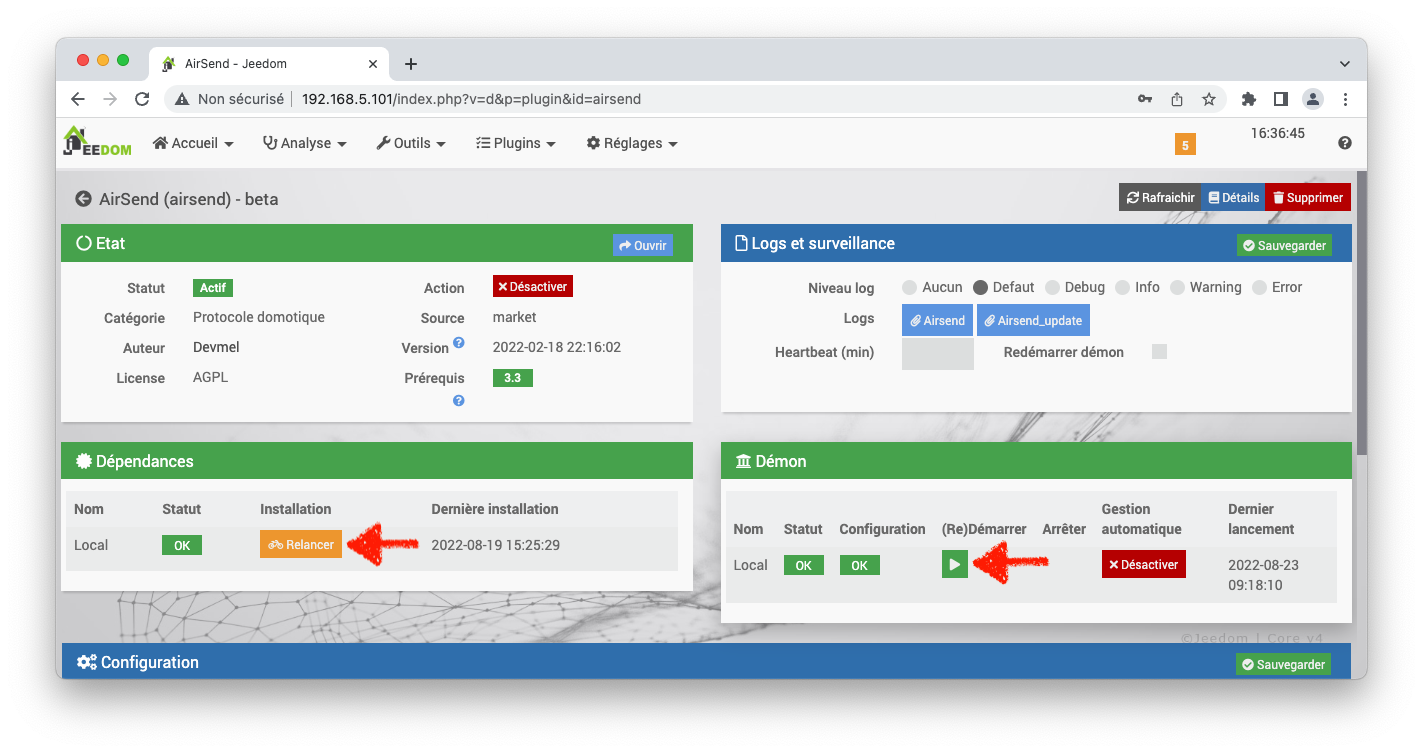
Task: Click Relancer to reinstall dependencies
Action: 300,544
